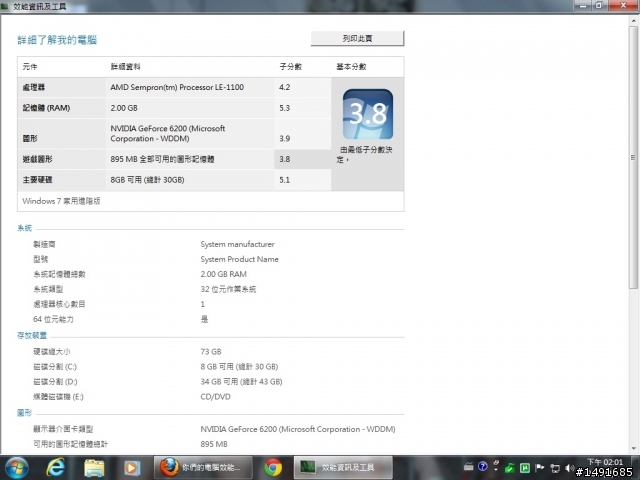The height and width of the screenshot is (480, 640).
Task: Click the 子分數 column header
Action: [x=290, y=67]
